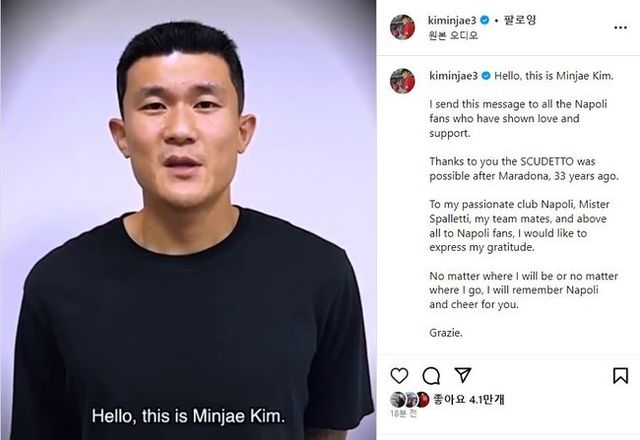View the 좋아요 4.1만개 likes list
Viewport: 640px width, 440px height.
[469, 399]
